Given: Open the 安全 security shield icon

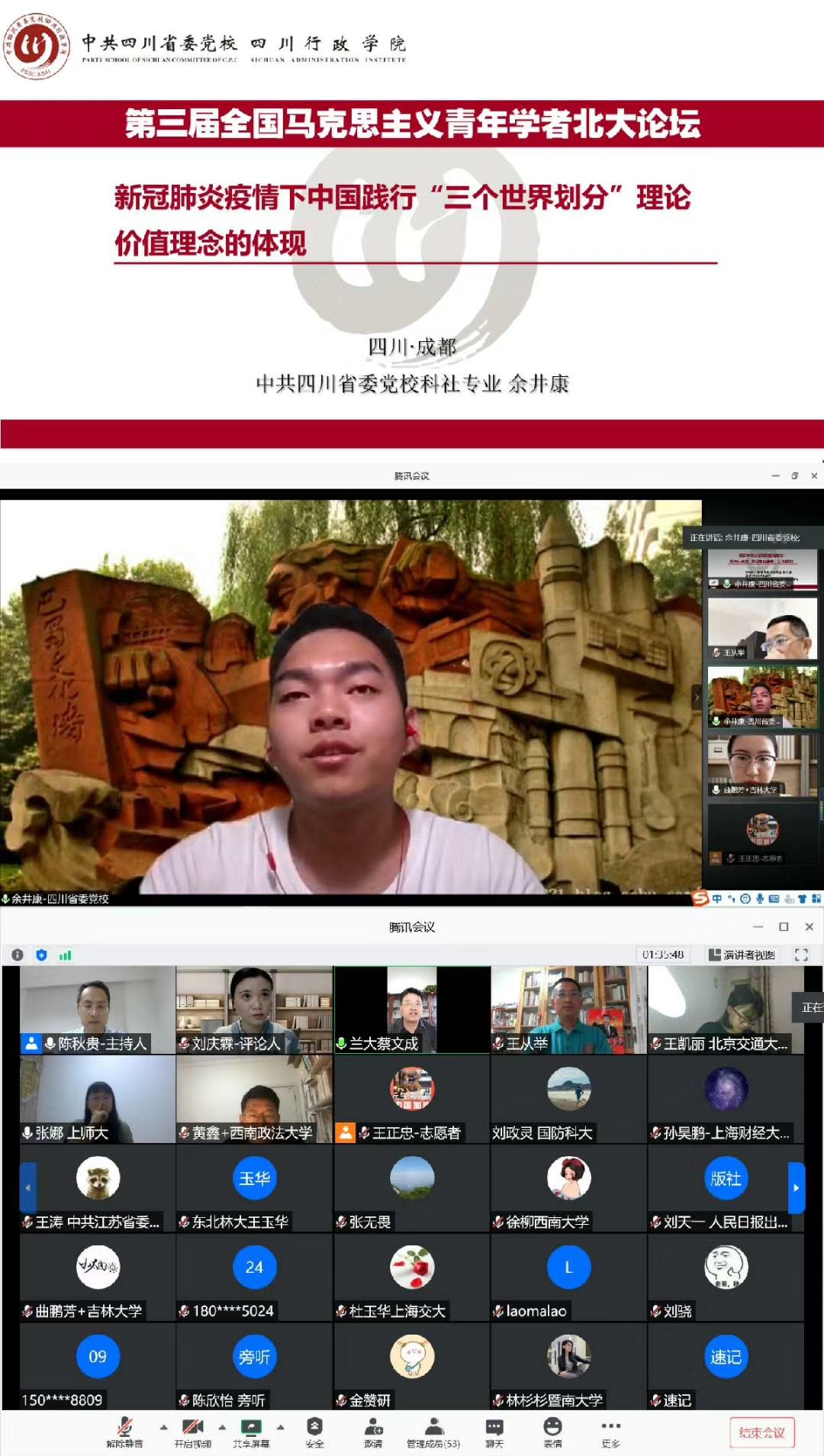Looking at the screenshot, I should click(314, 1428).
